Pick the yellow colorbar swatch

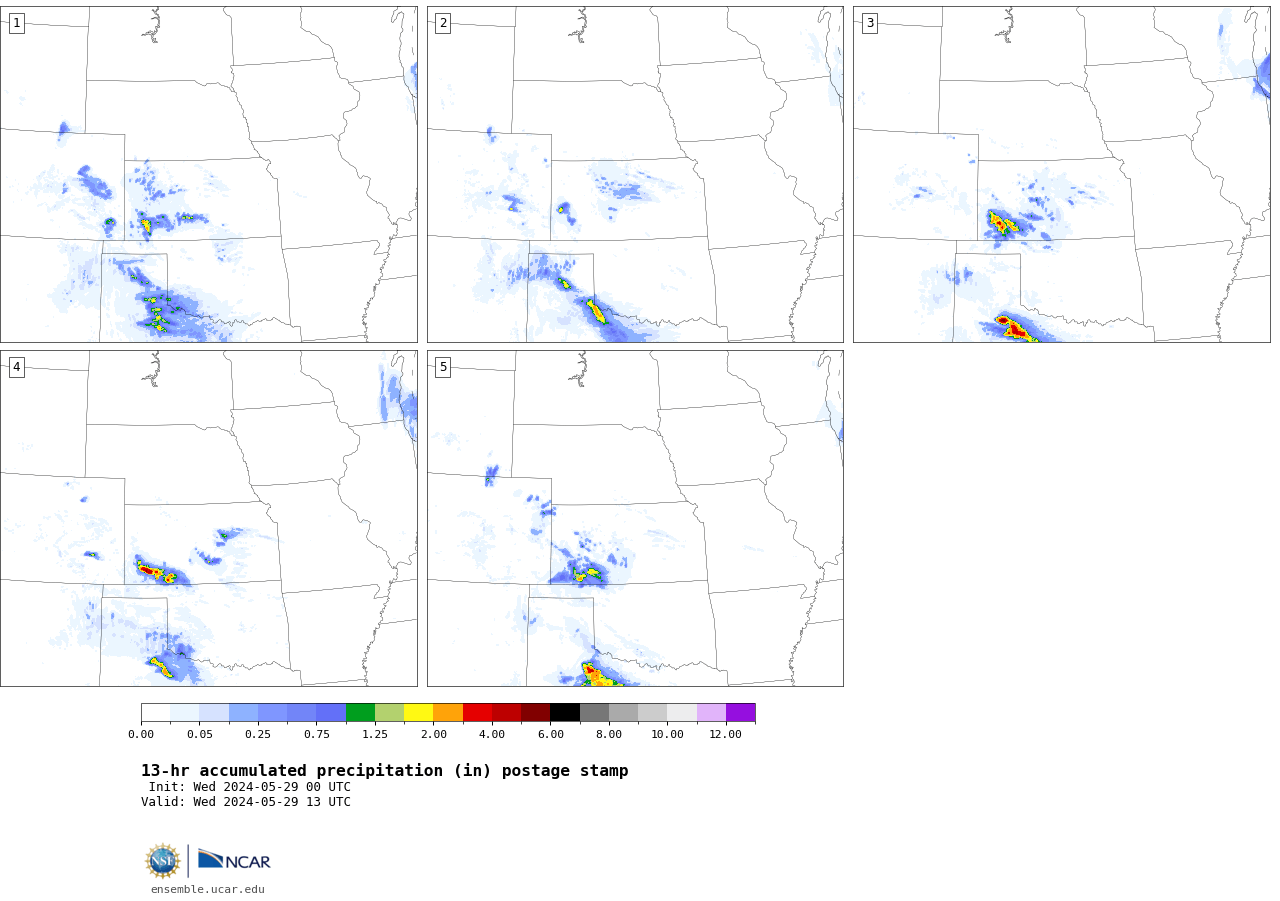click(419, 713)
